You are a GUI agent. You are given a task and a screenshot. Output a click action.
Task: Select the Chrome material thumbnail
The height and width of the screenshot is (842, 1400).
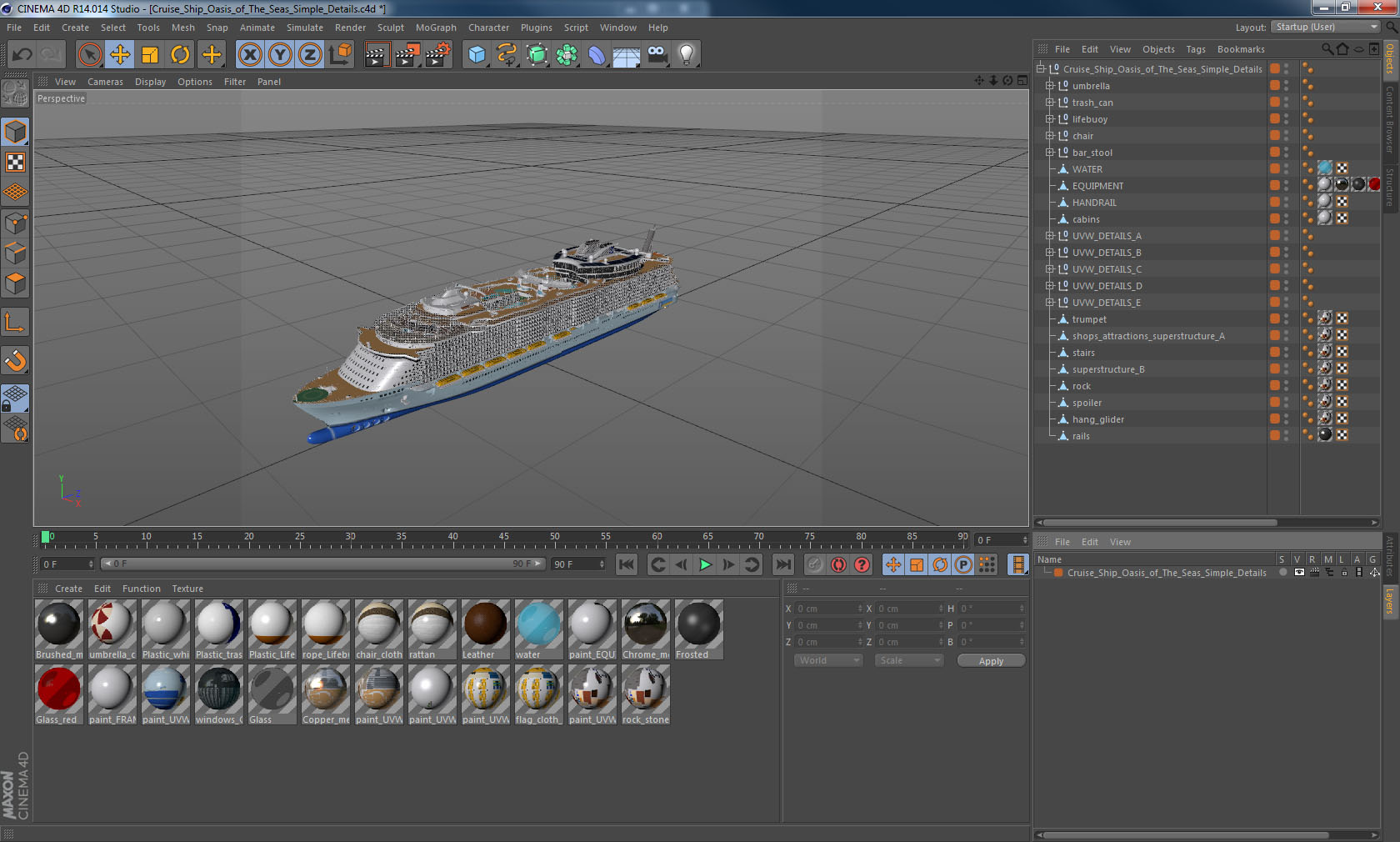pyautogui.click(x=646, y=629)
